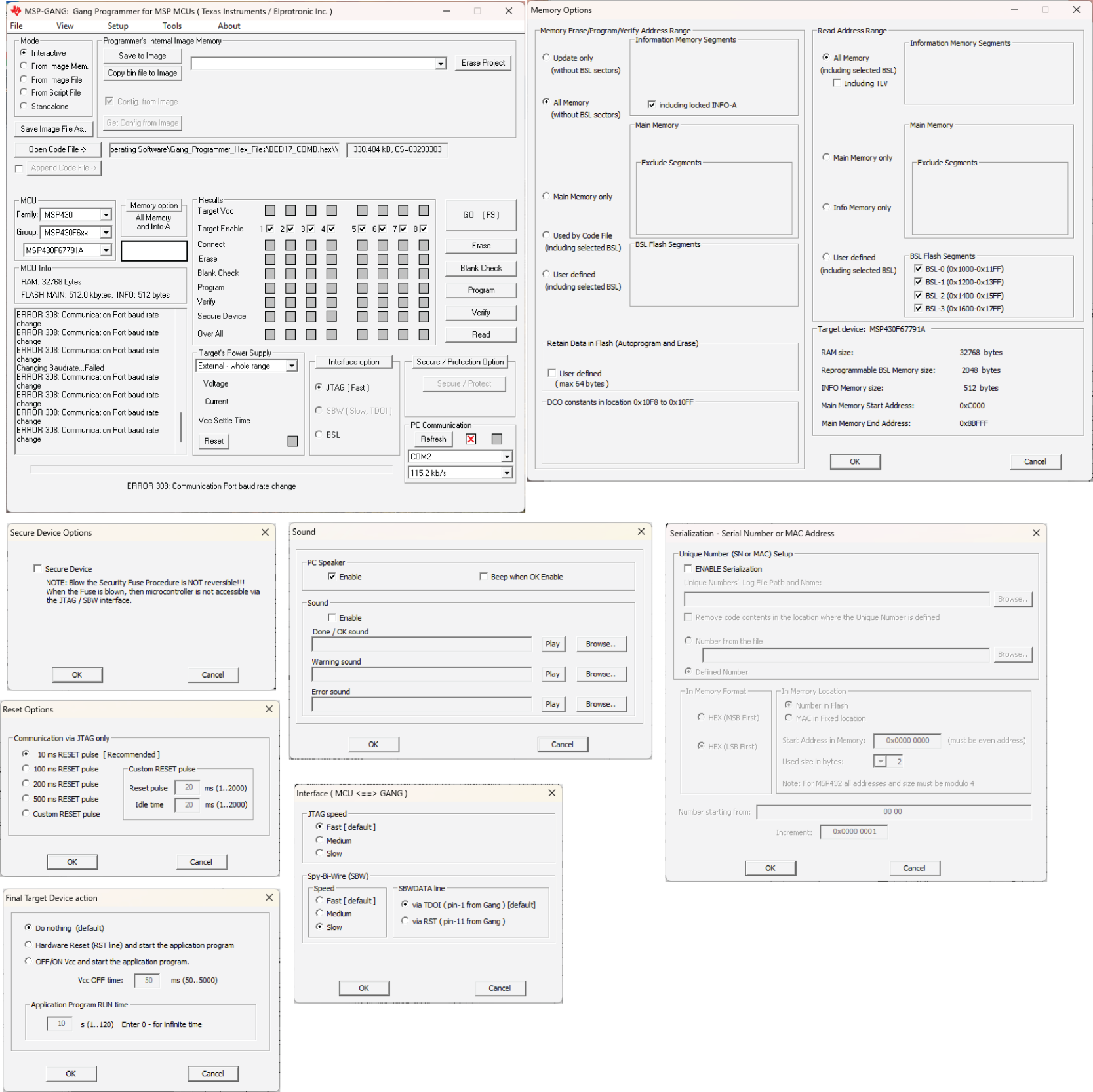The width and height of the screenshot is (1093, 1092).
Task: Open the 115.2 kb/s baud rate dropdown
Action: (507, 473)
